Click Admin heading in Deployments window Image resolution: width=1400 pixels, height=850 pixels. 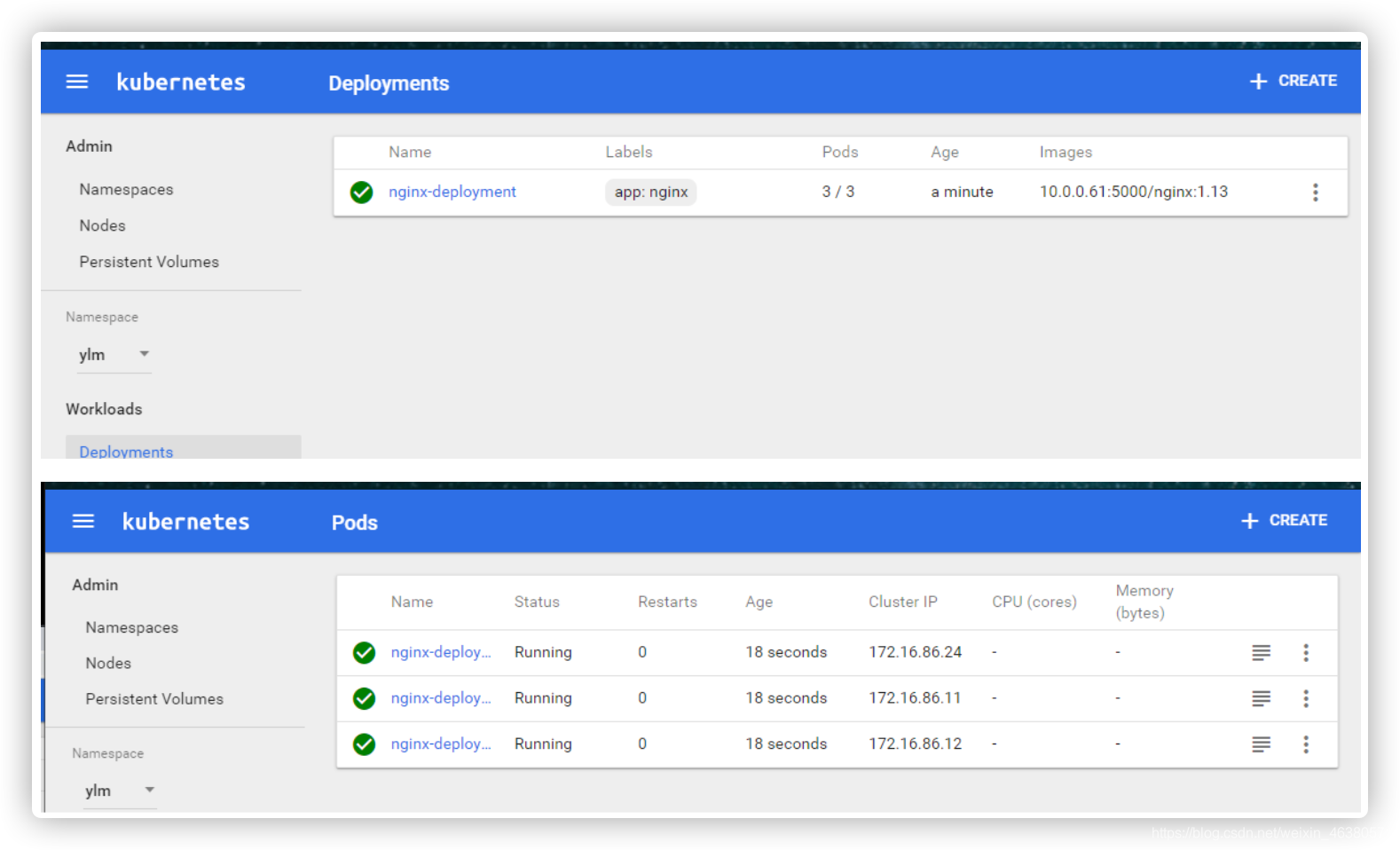(x=89, y=146)
